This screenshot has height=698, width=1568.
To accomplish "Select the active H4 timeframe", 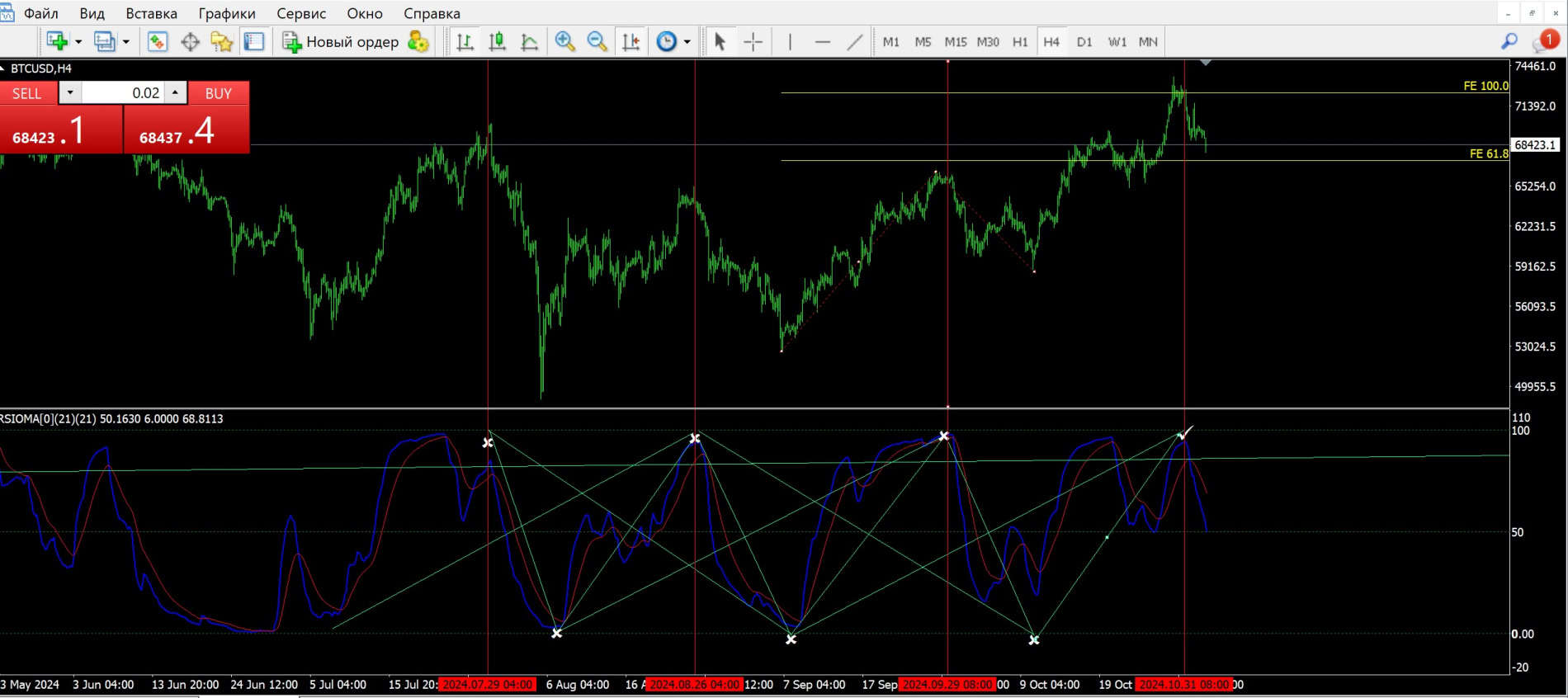I will pyautogui.click(x=1051, y=41).
